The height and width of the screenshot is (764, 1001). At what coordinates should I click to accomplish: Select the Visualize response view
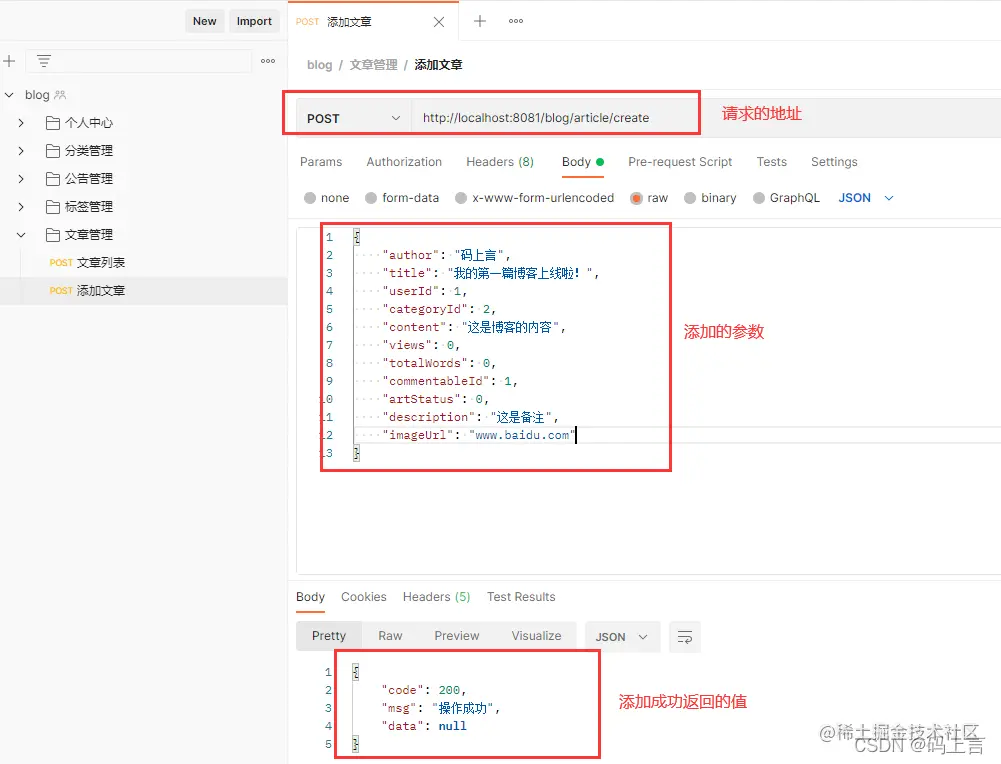[x=536, y=636]
